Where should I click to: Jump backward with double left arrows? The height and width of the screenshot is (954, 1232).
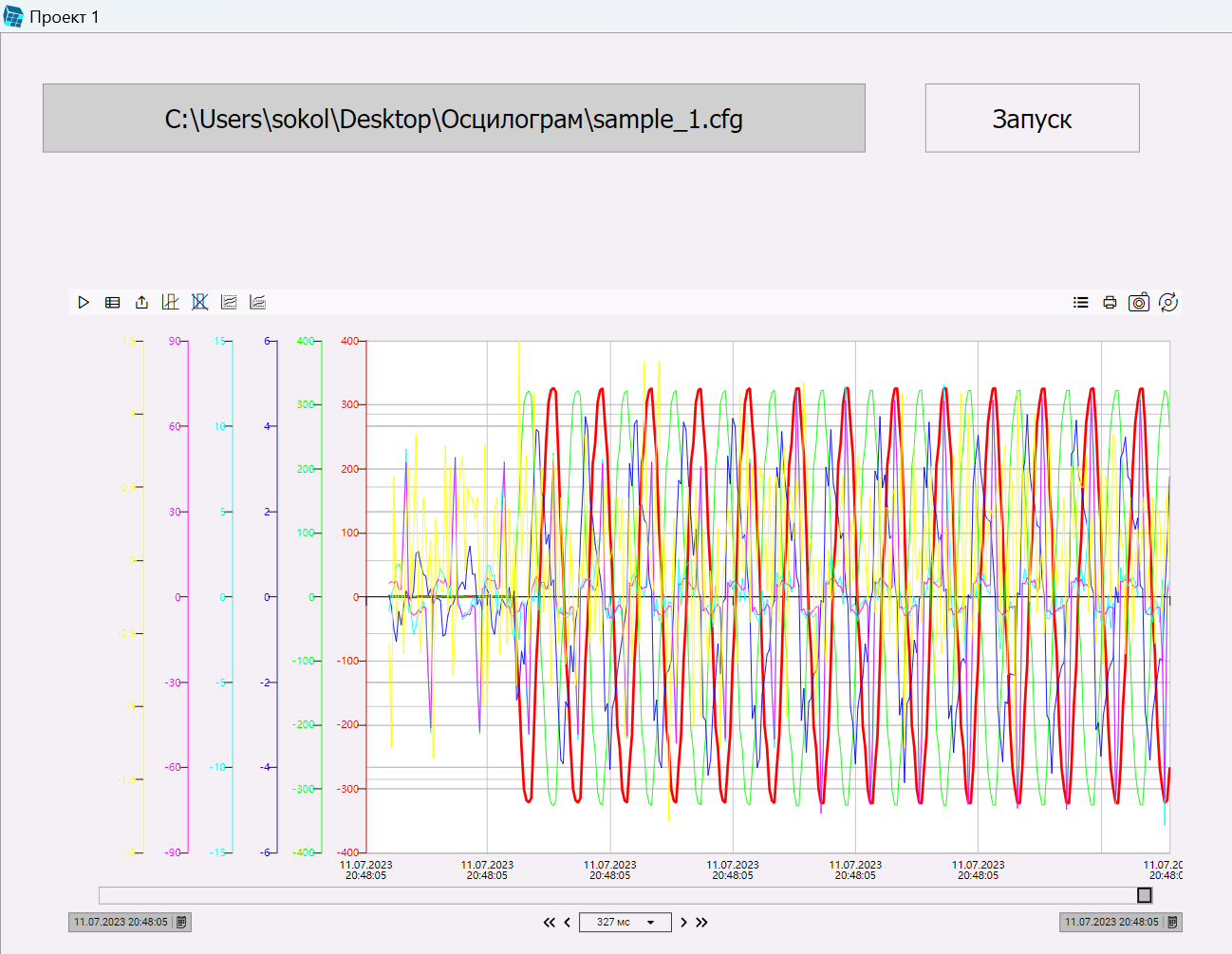[549, 923]
